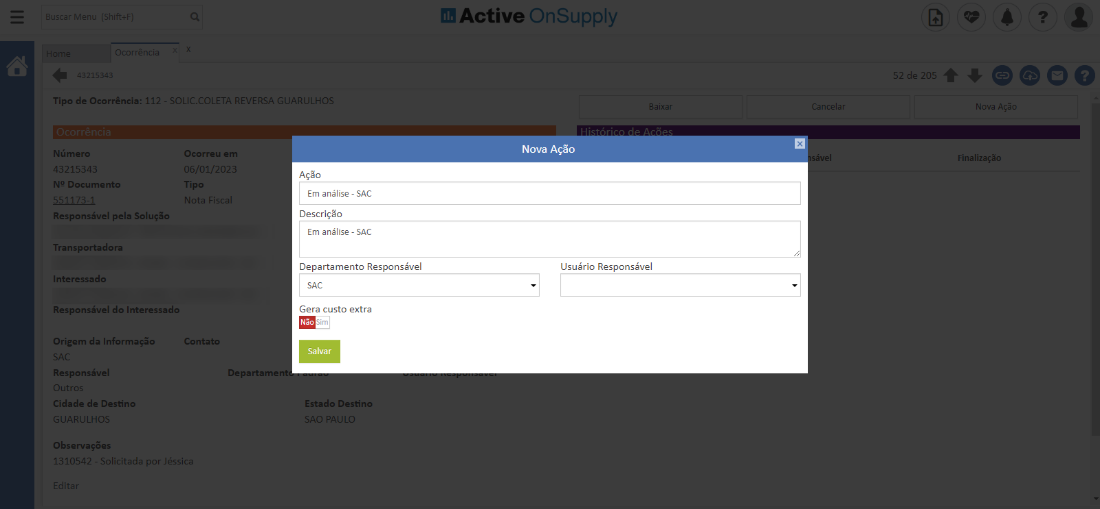
Task: Expand Usuário Responsável dropdown
Action: point(680,286)
